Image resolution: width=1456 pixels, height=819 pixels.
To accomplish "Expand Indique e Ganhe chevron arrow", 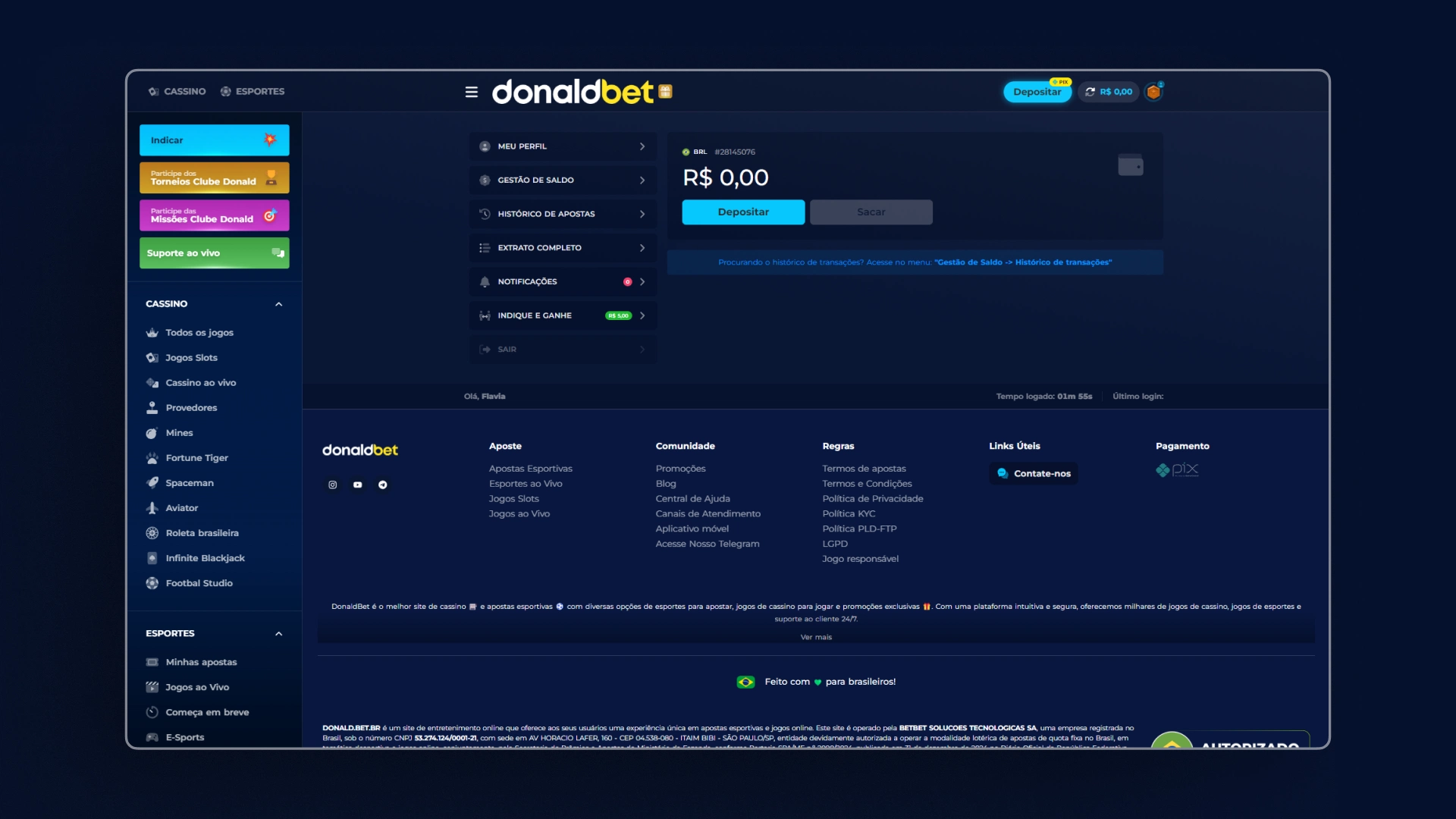I will 642,315.
